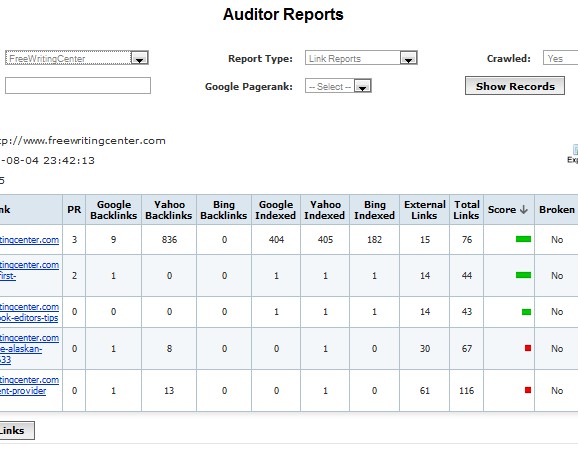578x451 pixels.
Task: Open the FreeWritingCenter website dropdown
Action: (77, 58)
